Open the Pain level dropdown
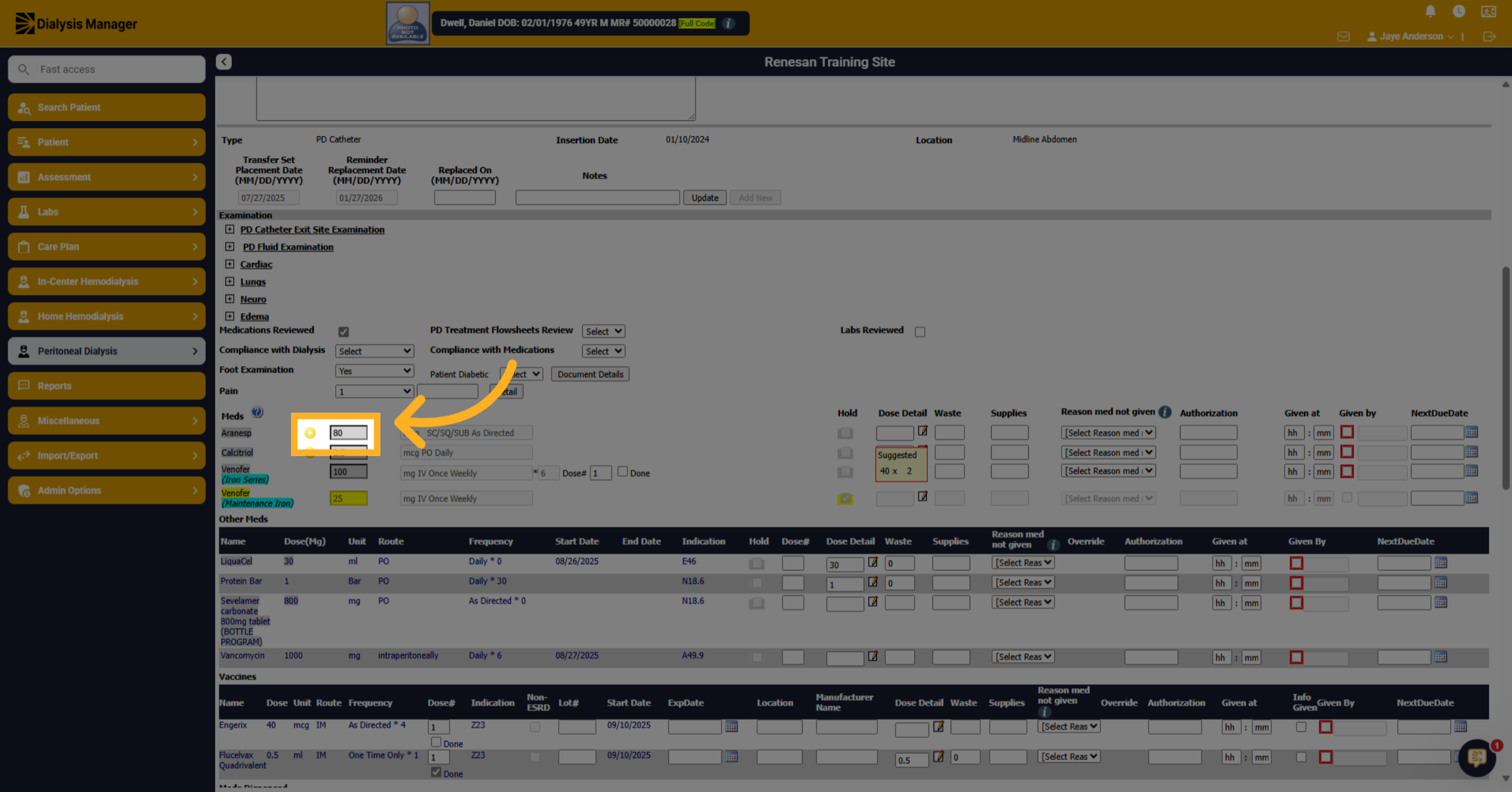The height and width of the screenshot is (792, 1512). [x=374, y=391]
